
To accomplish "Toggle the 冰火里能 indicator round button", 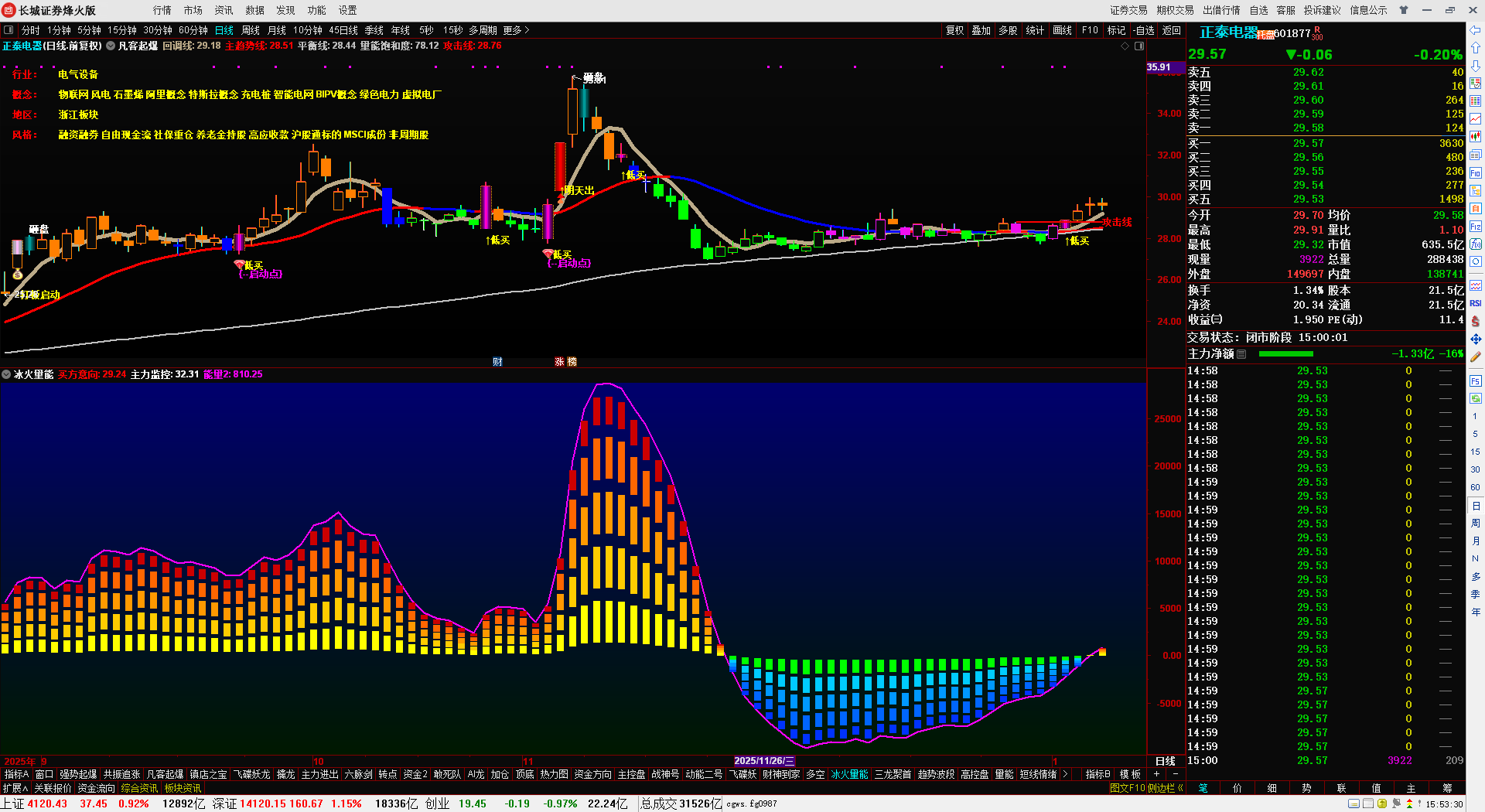I will pos(6,374).
